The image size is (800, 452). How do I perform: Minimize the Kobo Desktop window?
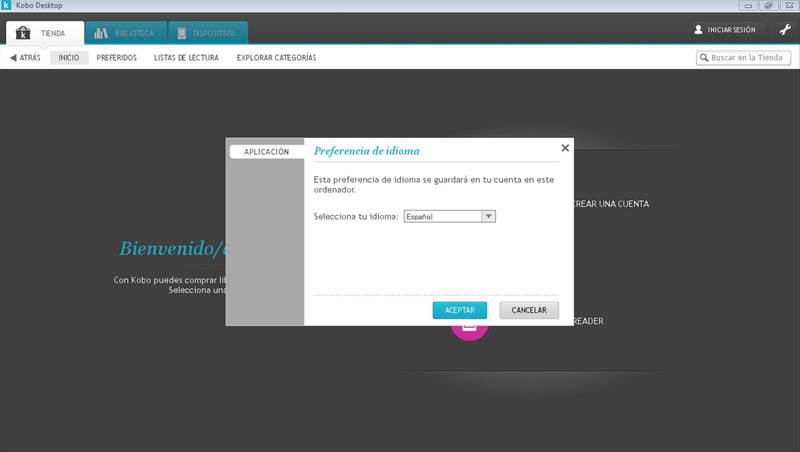(748, 5)
